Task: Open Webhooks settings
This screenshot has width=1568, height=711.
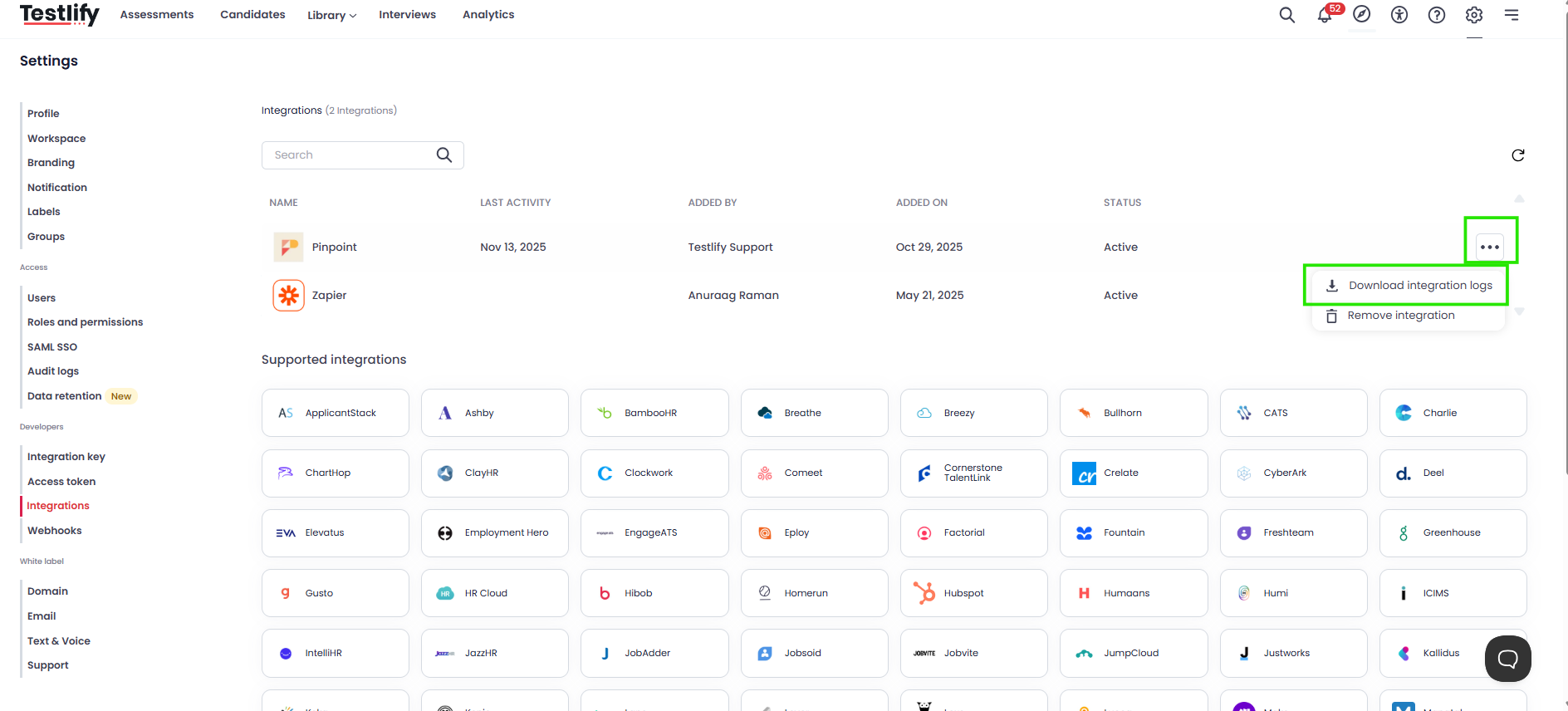Action: 55,531
